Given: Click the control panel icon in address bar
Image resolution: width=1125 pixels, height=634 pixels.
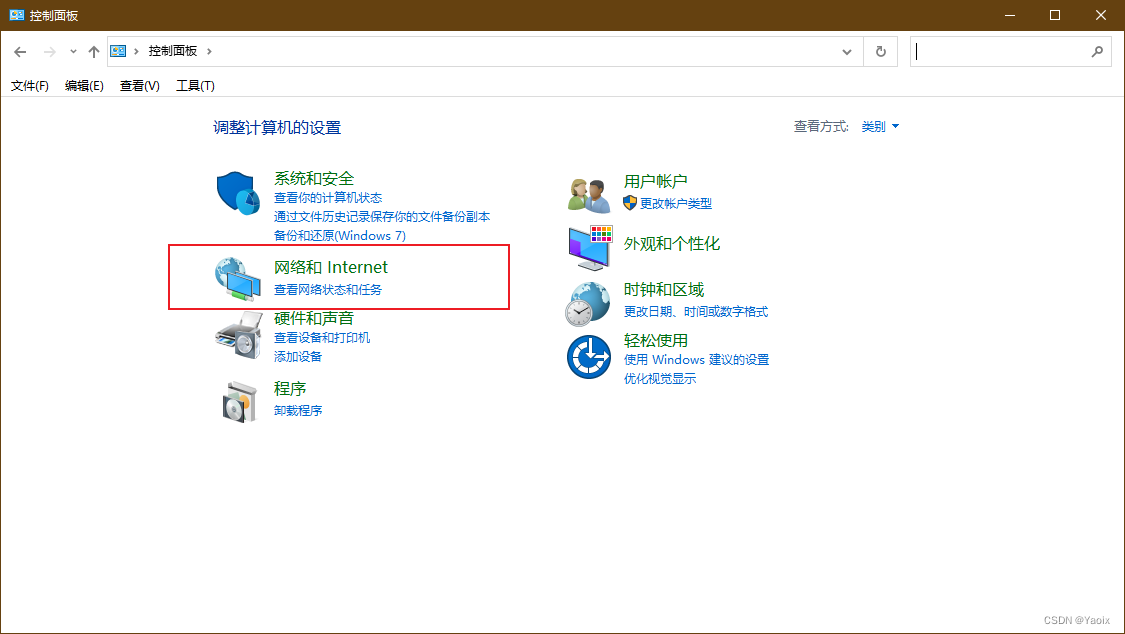Looking at the screenshot, I should [x=118, y=51].
